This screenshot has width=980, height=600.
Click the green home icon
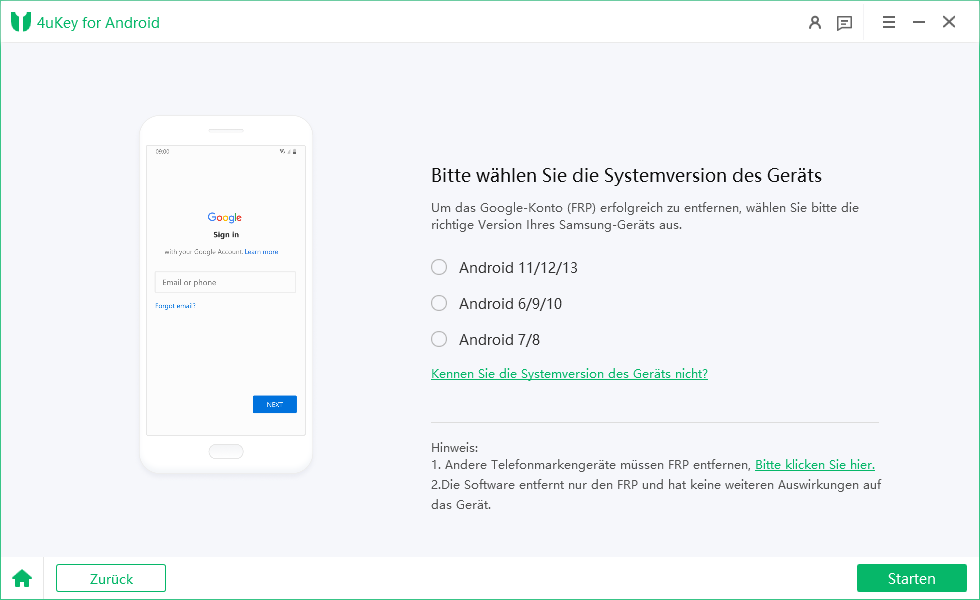(22, 578)
